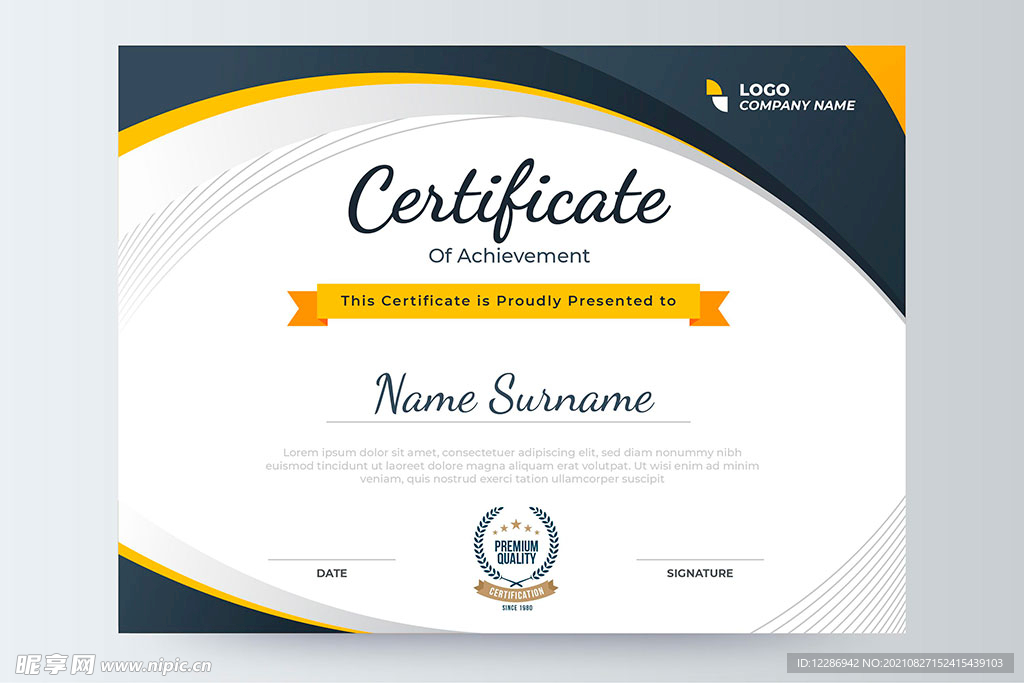
Task: Click the yellow Proudly Presented banner
Action: [x=508, y=301]
